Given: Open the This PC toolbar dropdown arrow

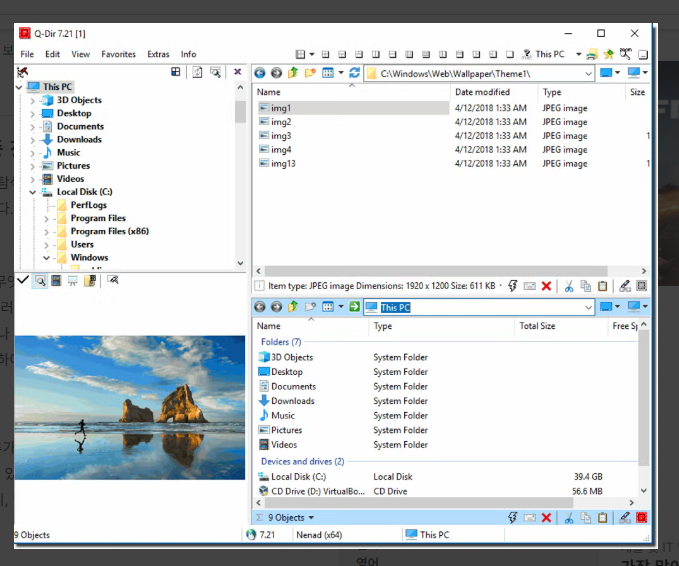Looking at the screenshot, I should [578, 54].
